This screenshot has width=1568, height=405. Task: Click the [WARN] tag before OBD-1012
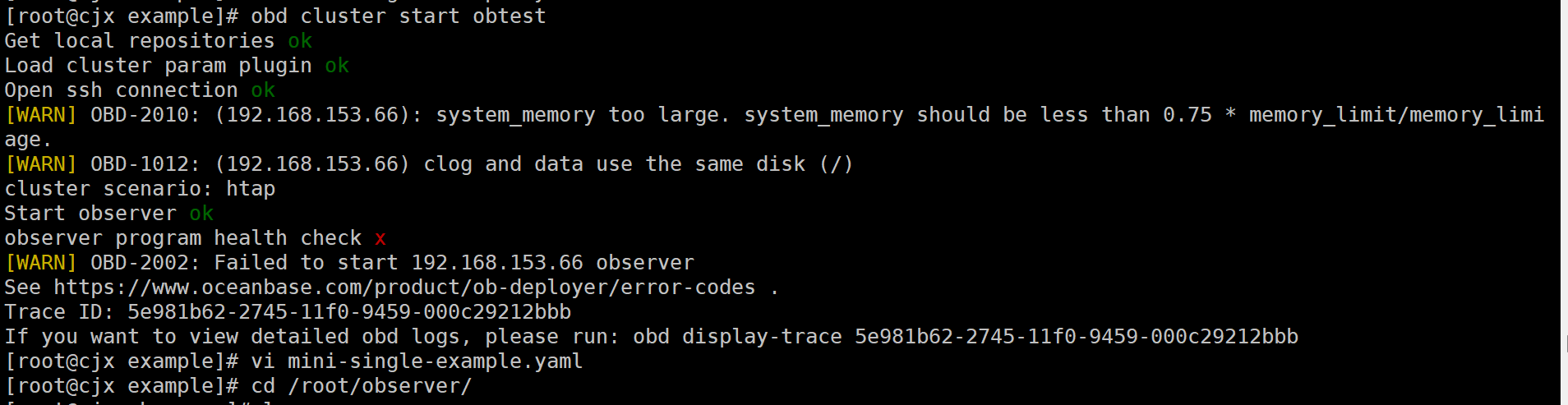(x=41, y=164)
